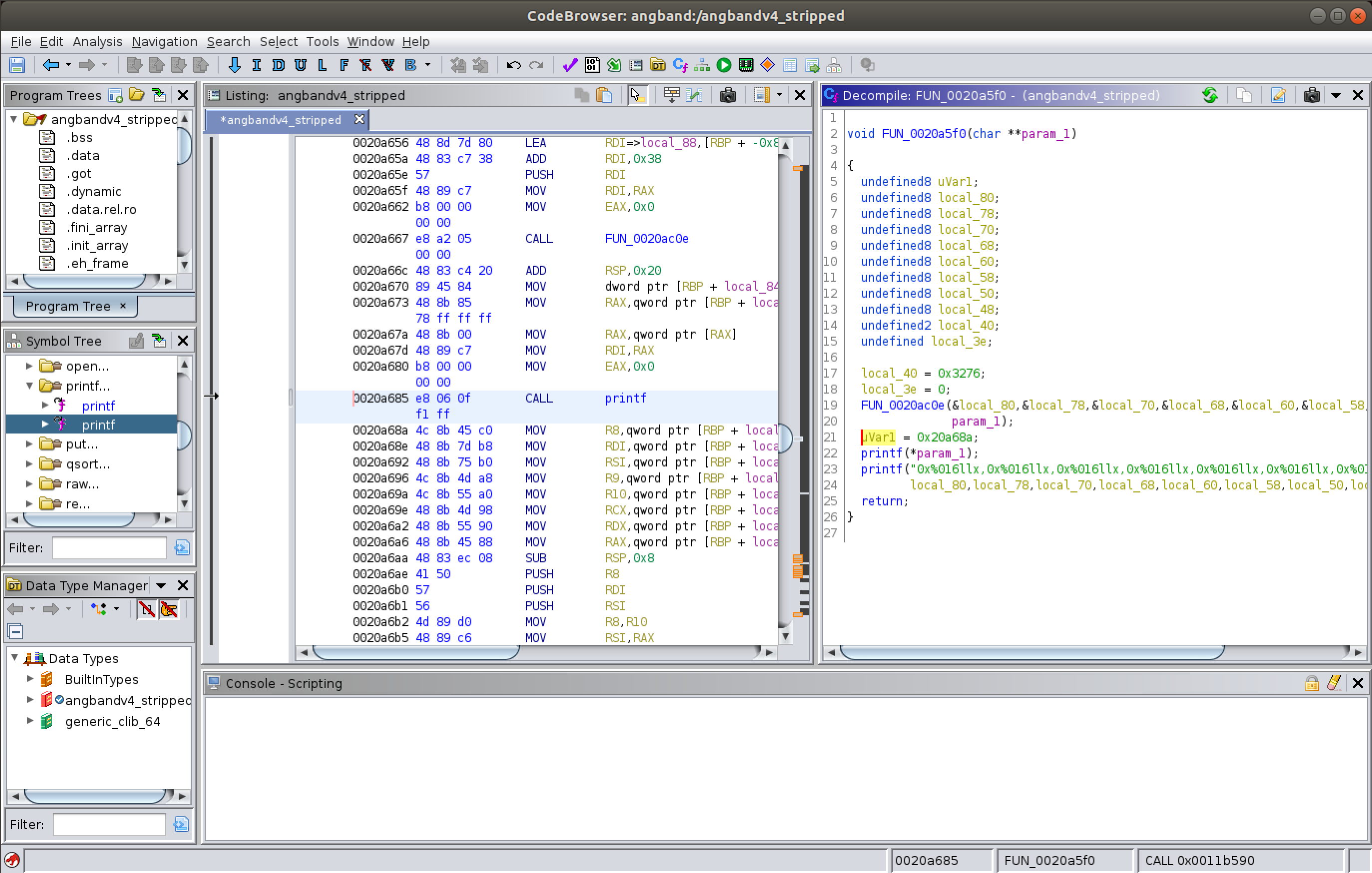The width and height of the screenshot is (1372, 873).
Task: Click the Save program icon
Action: point(17,65)
